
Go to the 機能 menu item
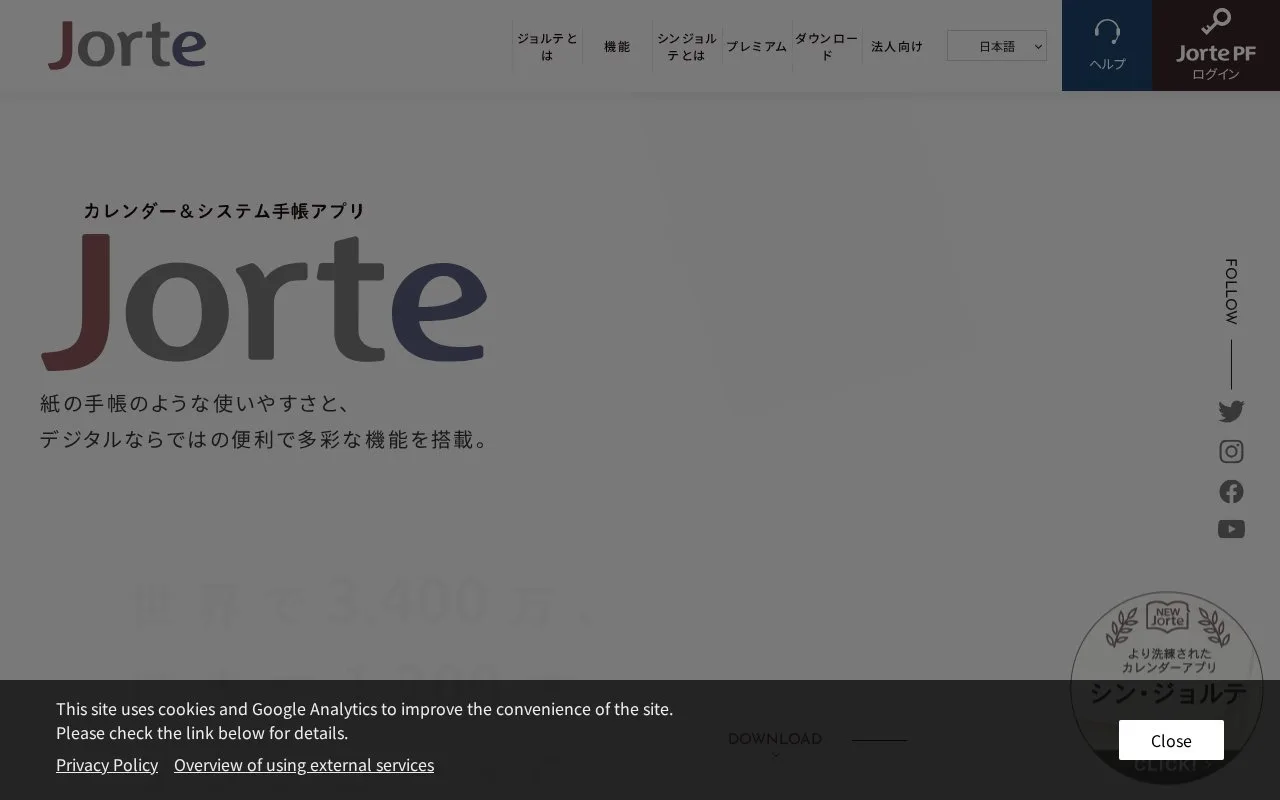pos(617,46)
